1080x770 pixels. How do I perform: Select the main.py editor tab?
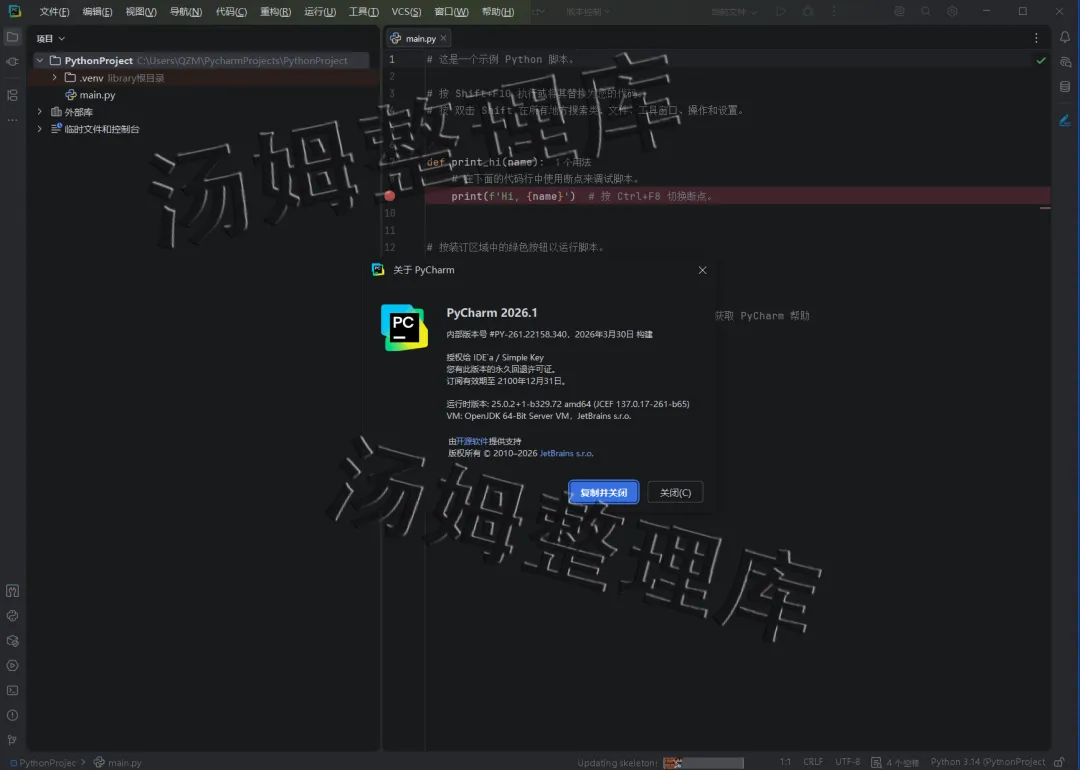coord(420,39)
